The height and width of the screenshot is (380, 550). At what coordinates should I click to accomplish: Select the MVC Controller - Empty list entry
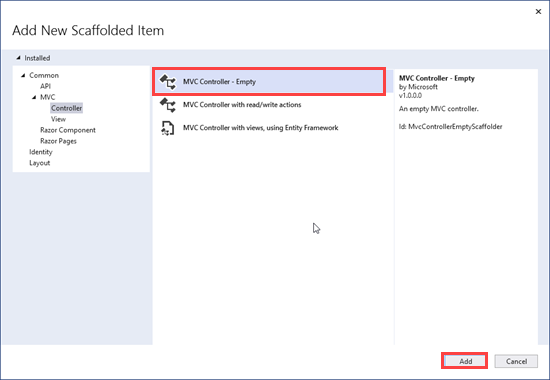coord(269,82)
